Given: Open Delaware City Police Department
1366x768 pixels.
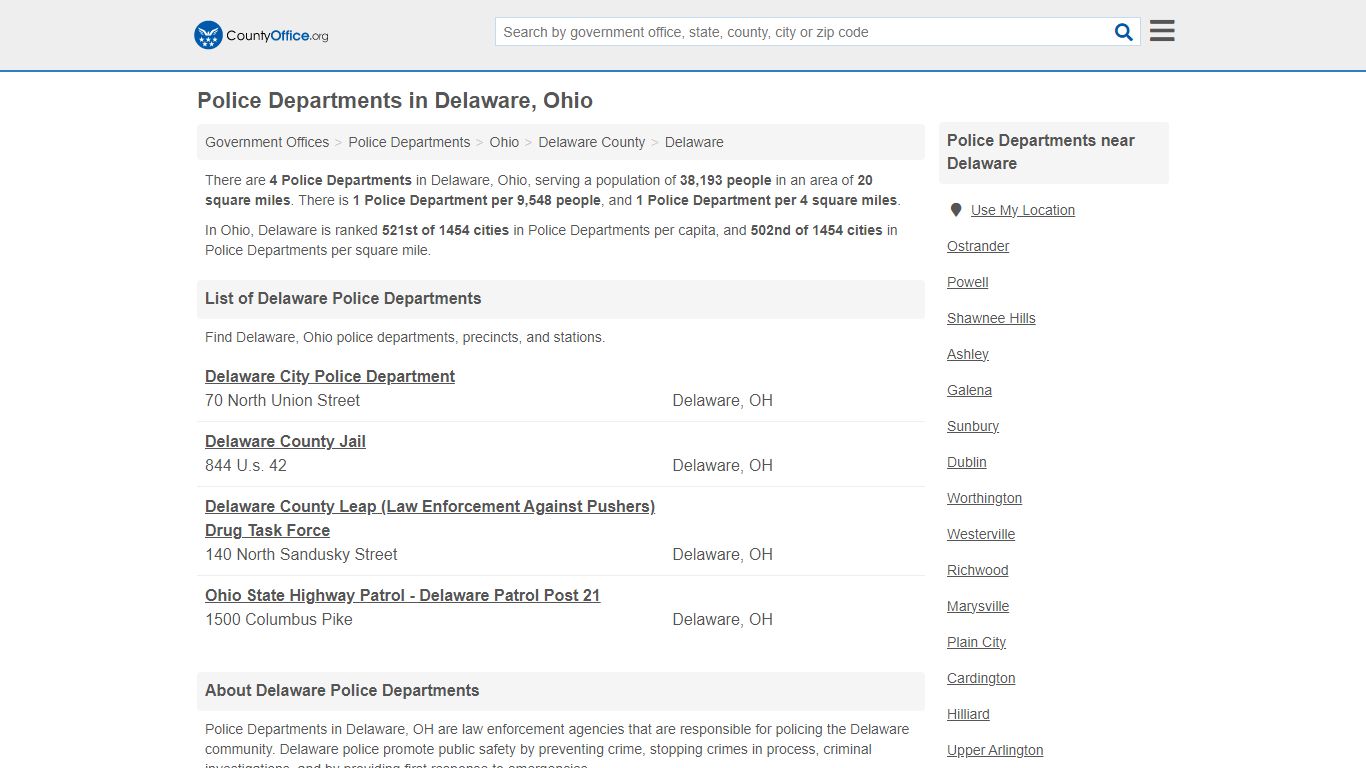Looking at the screenshot, I should point(330,376).
